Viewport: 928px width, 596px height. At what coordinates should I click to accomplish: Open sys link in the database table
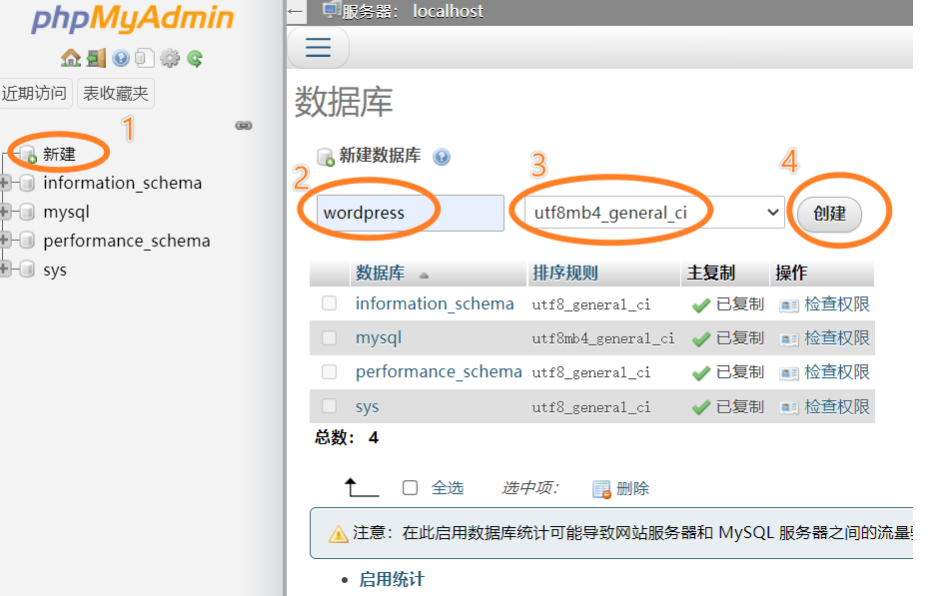click(367, 407)
